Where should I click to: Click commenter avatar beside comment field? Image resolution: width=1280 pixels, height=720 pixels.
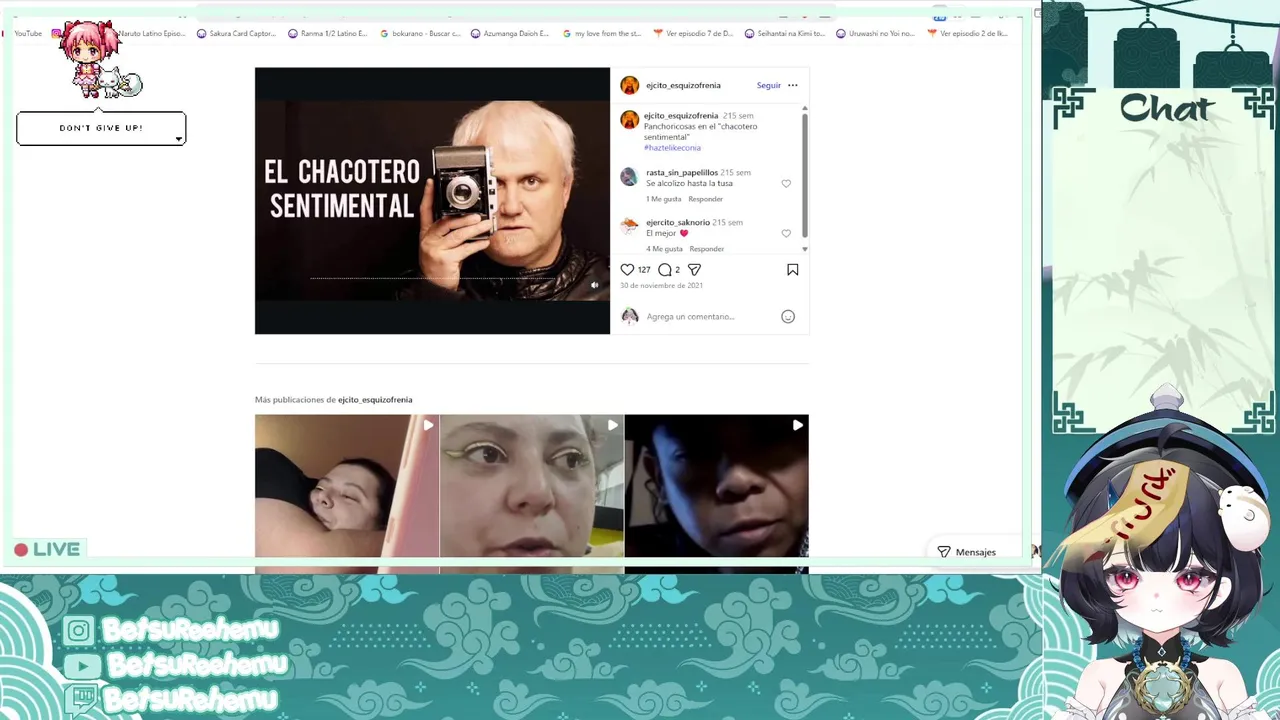(630, 316)
